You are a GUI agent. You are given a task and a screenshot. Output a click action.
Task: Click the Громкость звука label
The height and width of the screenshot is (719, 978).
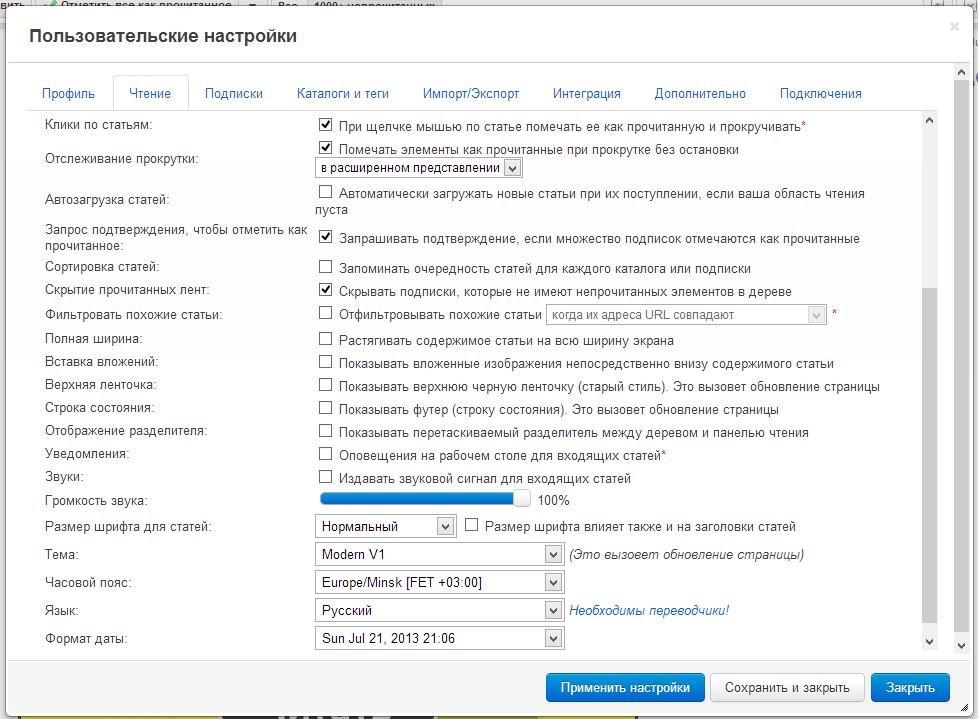pyautogui.click(x=96, y=501)
